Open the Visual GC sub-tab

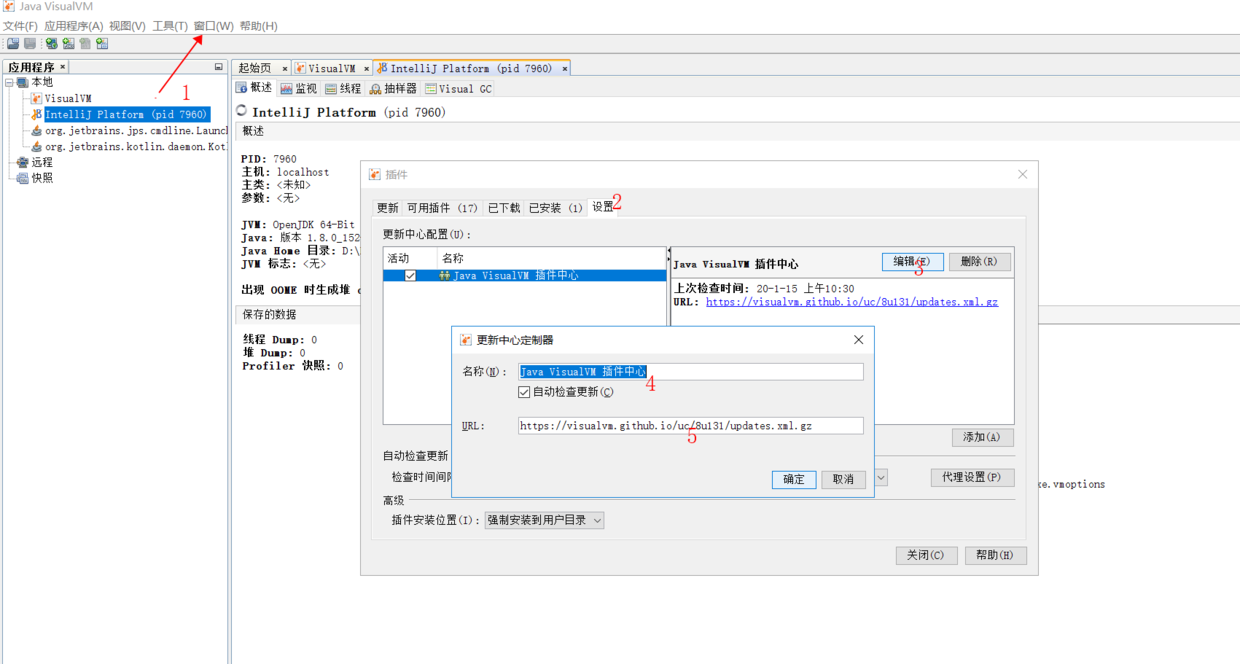(459, 89)
